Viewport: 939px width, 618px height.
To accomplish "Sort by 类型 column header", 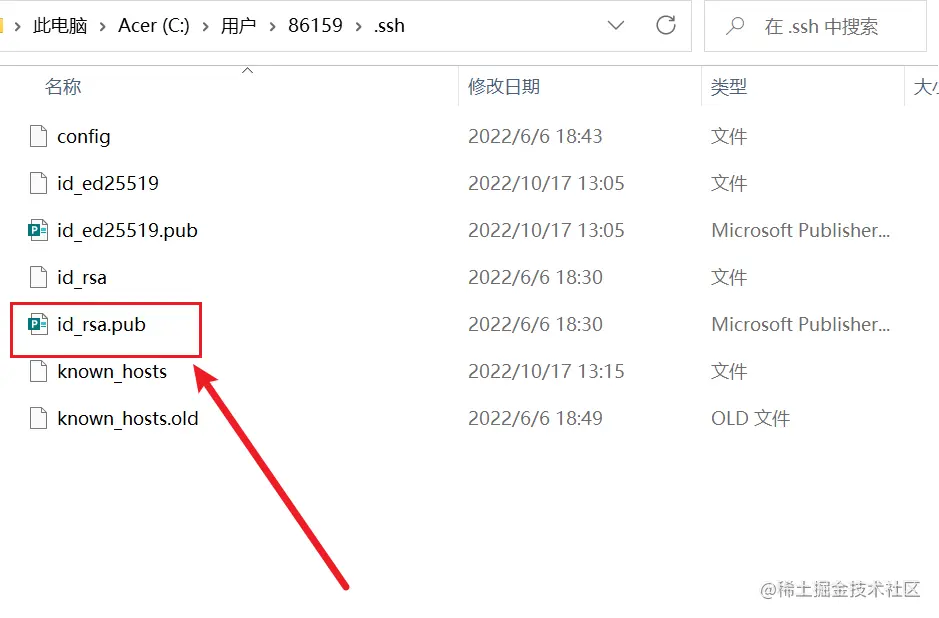I will pyautogui.click(x=729, y=87).
